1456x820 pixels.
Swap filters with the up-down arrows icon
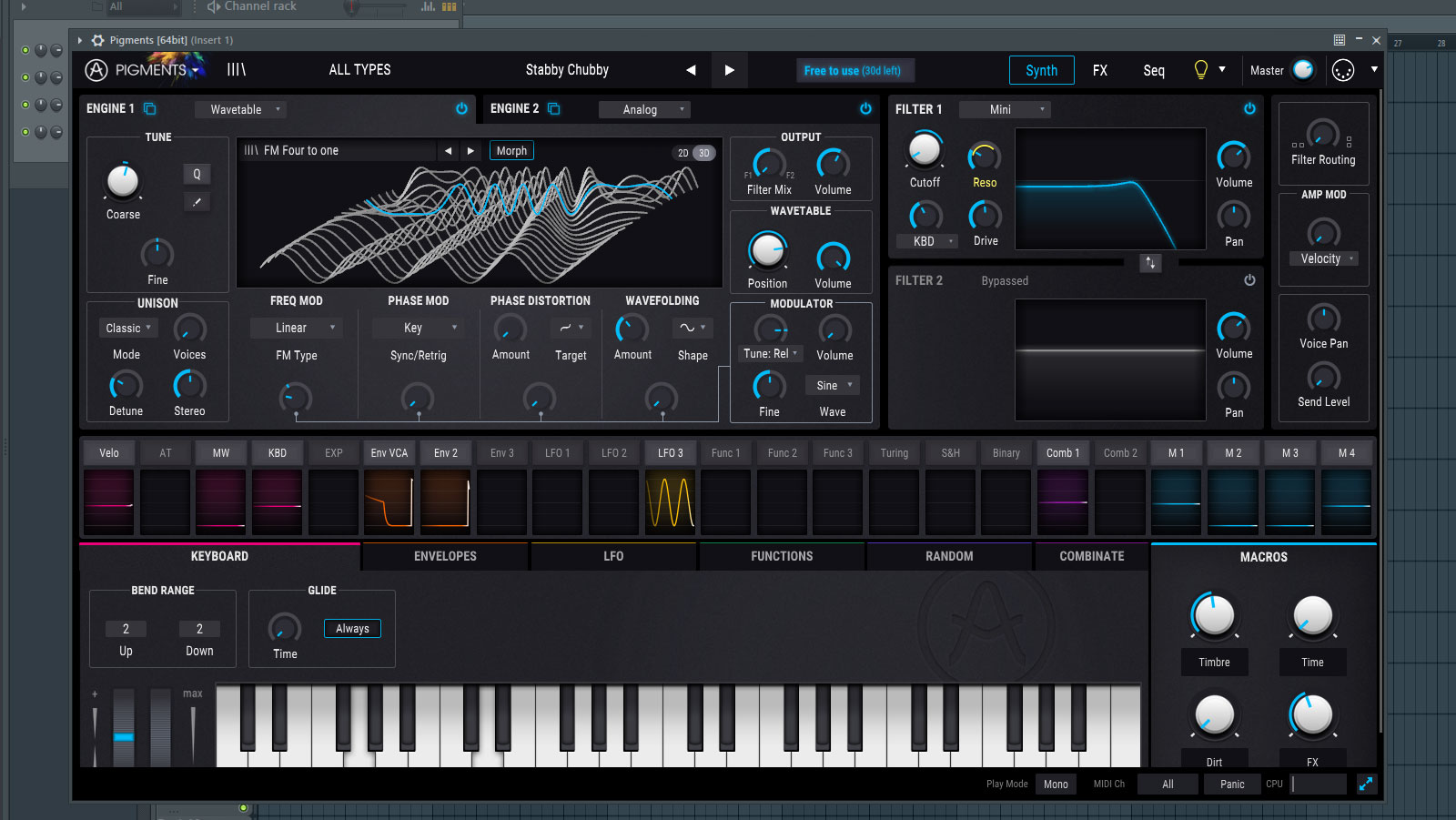pos(1150,263)
